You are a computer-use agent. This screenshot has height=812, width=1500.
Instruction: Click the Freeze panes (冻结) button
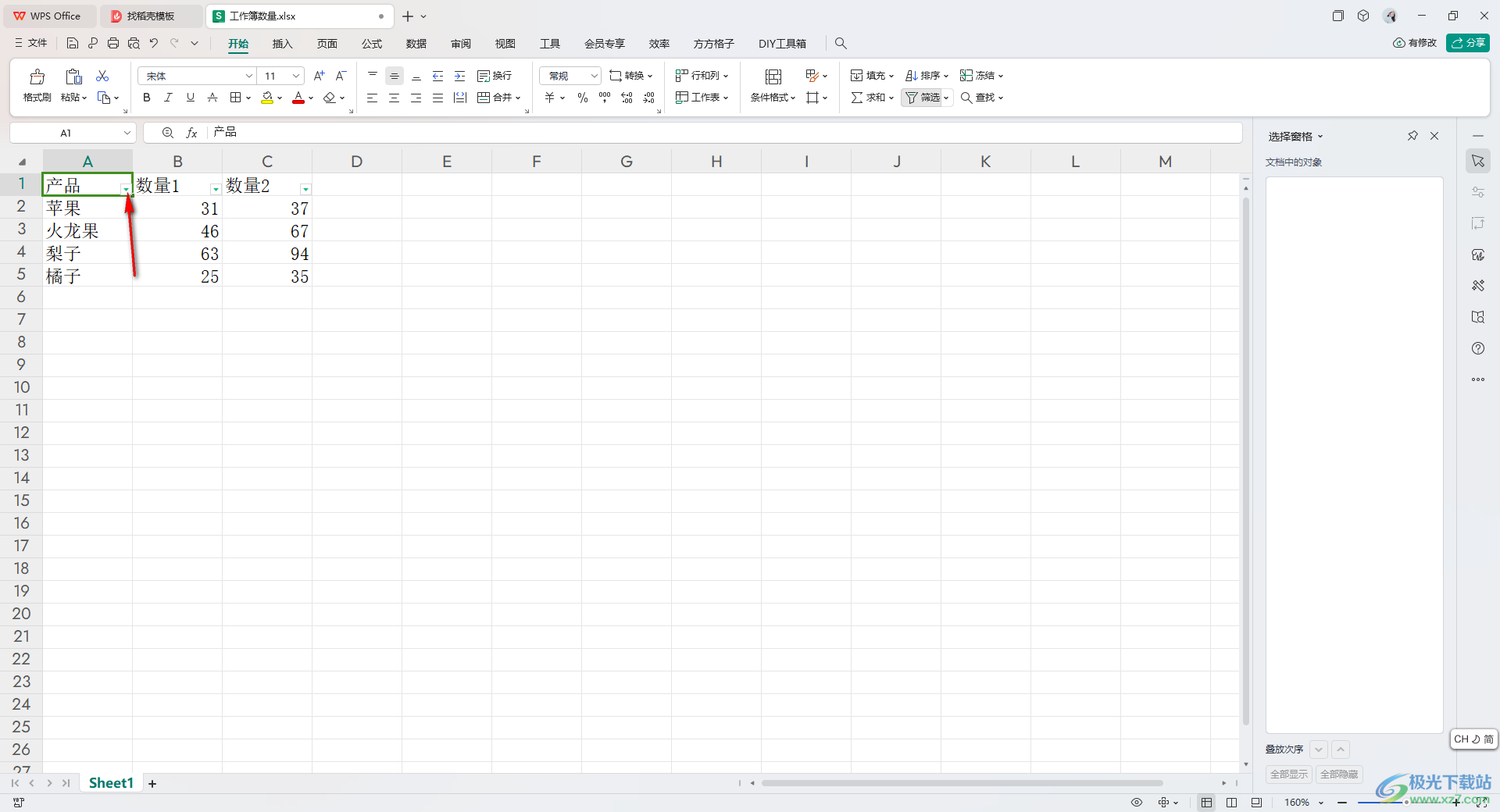(x=981, y=76)
